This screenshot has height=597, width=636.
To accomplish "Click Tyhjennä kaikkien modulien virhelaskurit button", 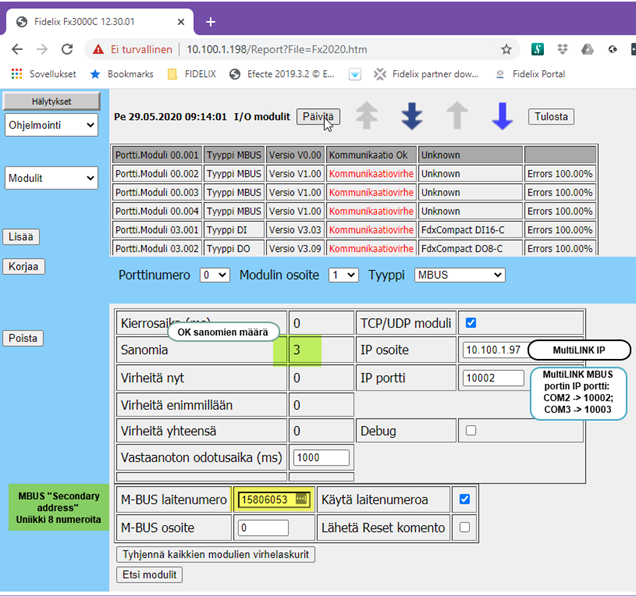I will pos(216,554).
